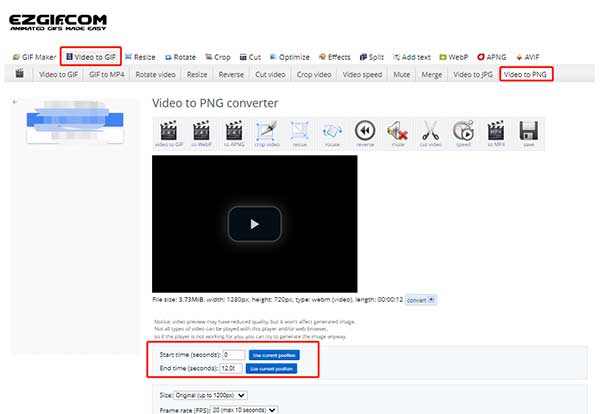
Task: Open APNG in top navigation
Action: [x=492, y=57]
